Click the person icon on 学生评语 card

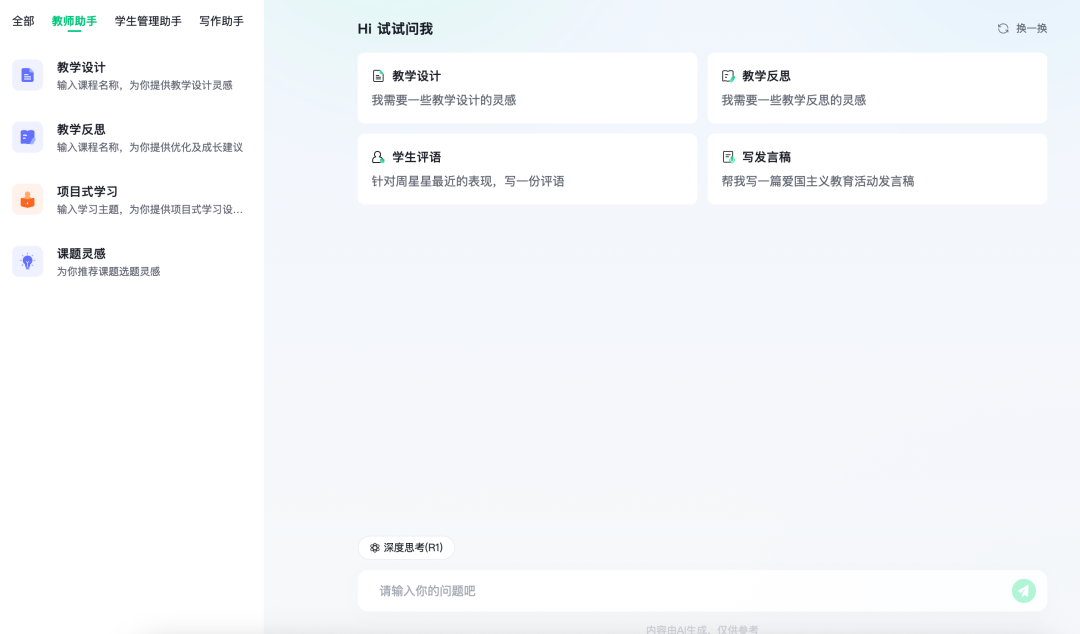(378, 157)
